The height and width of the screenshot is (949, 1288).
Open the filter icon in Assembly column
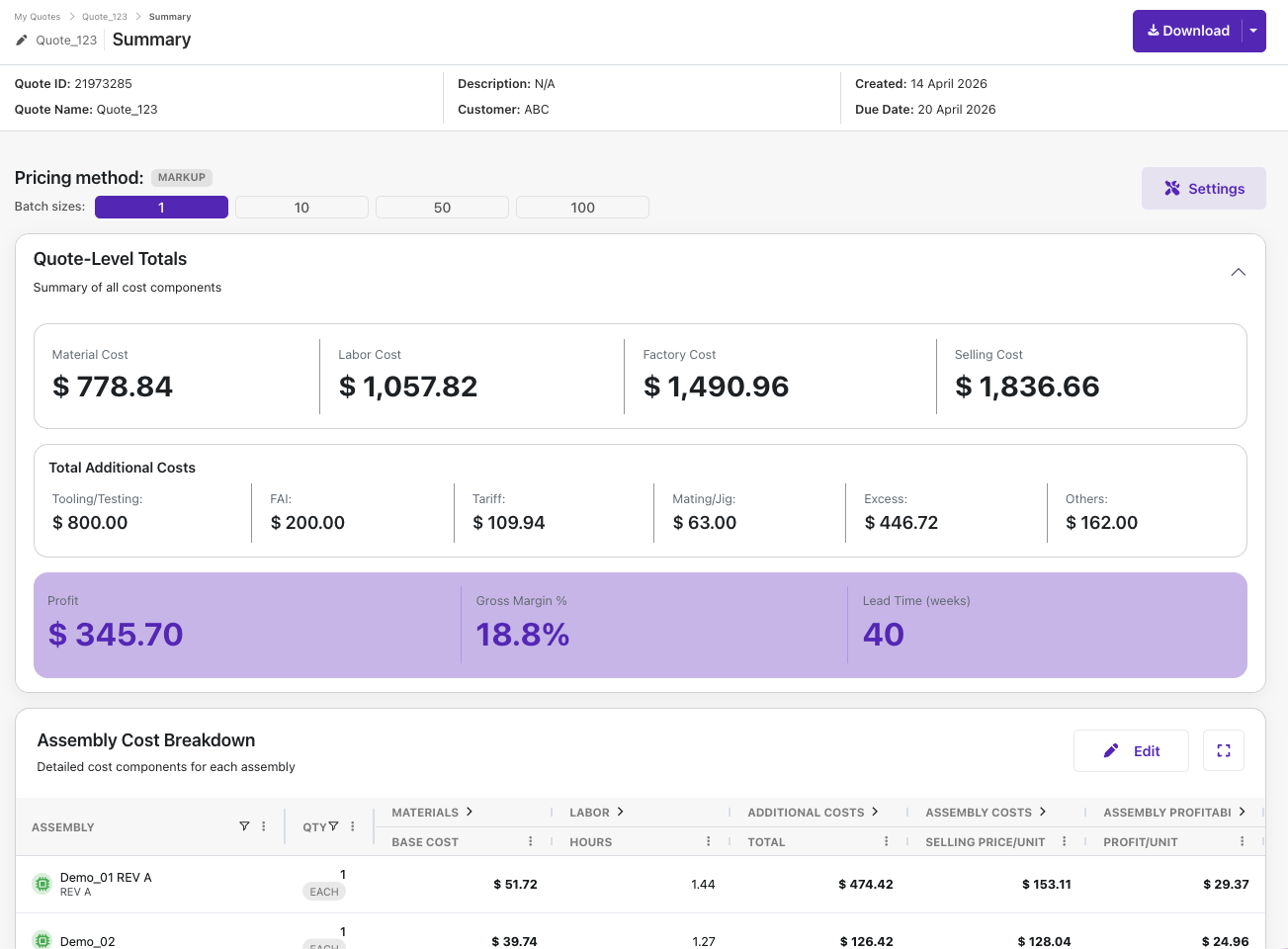click(x=244, y=826)
